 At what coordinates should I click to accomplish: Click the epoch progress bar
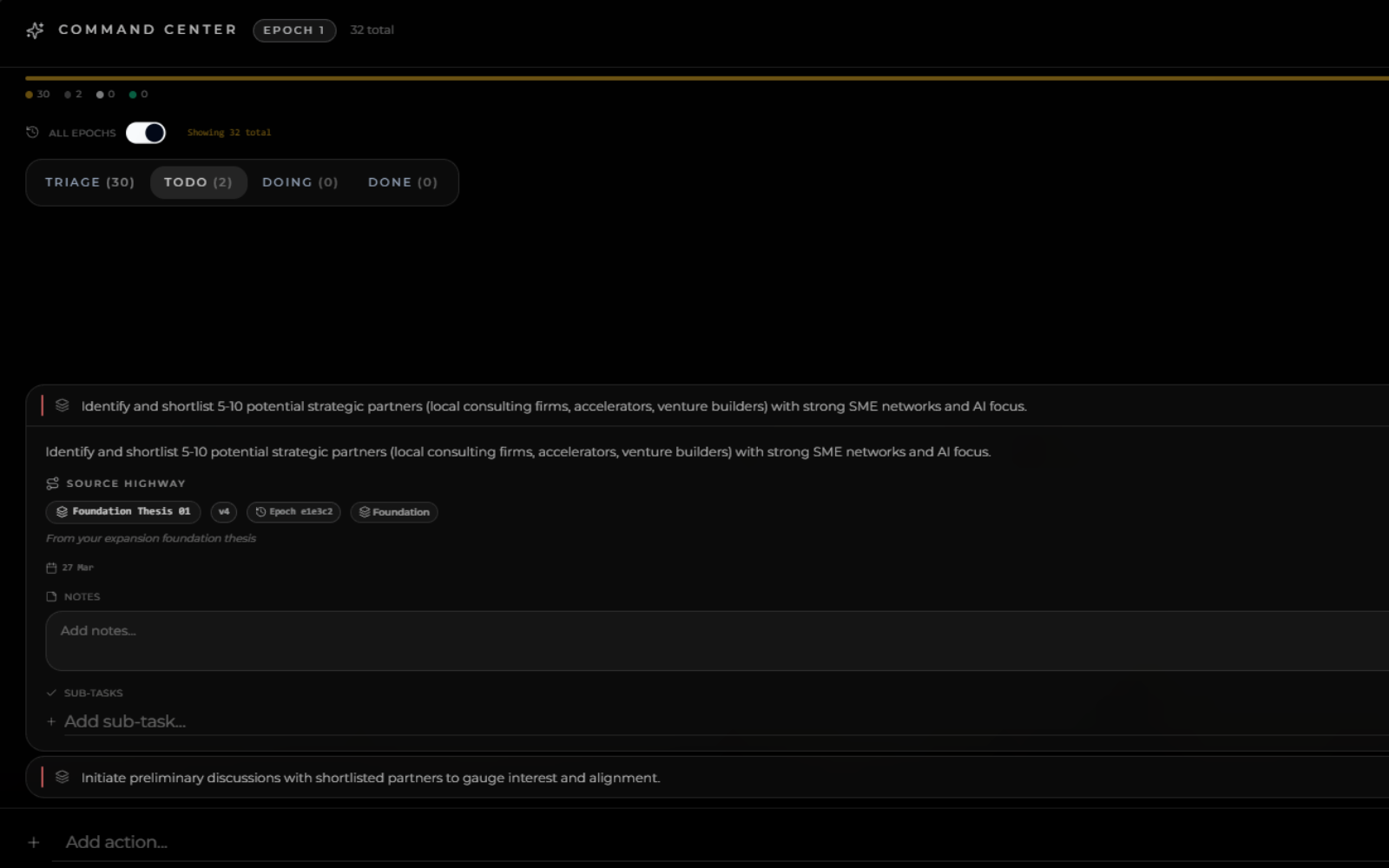(x=708, y=78)
